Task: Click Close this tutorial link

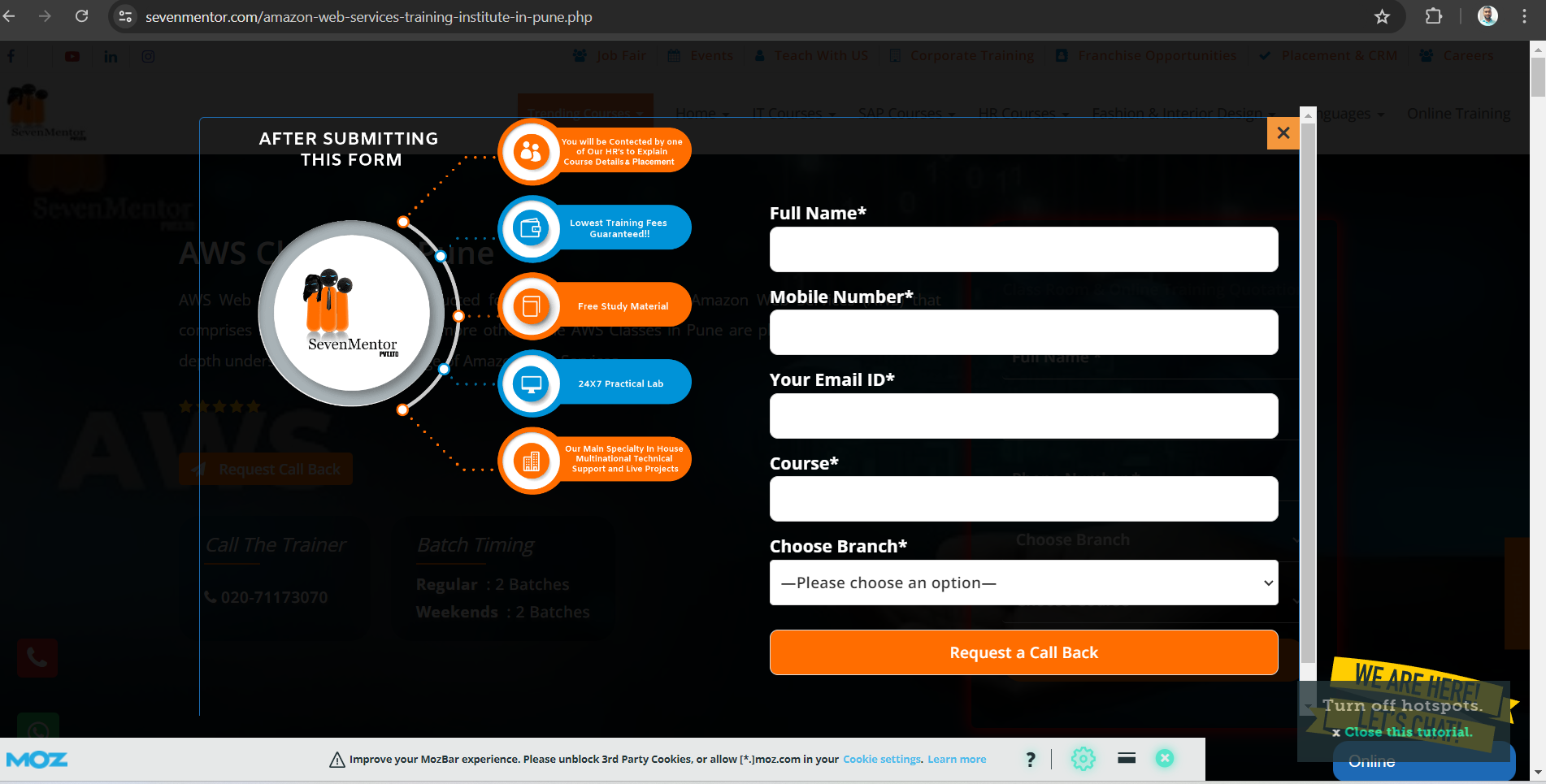Action: (x=1407, y=732)
